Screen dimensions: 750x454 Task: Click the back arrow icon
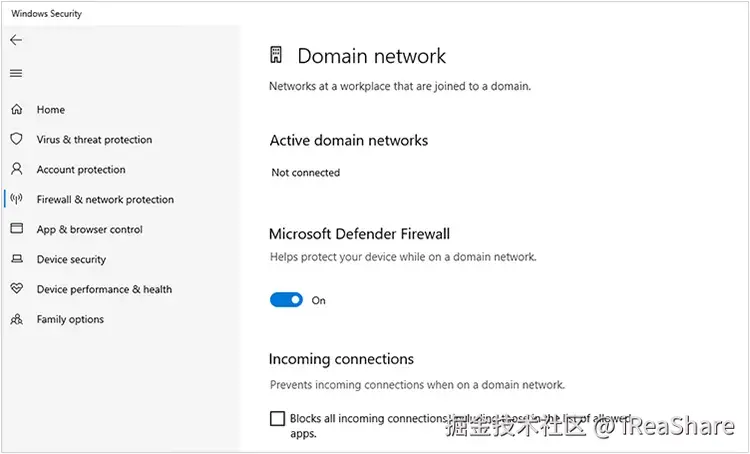[x=16, y=40]
